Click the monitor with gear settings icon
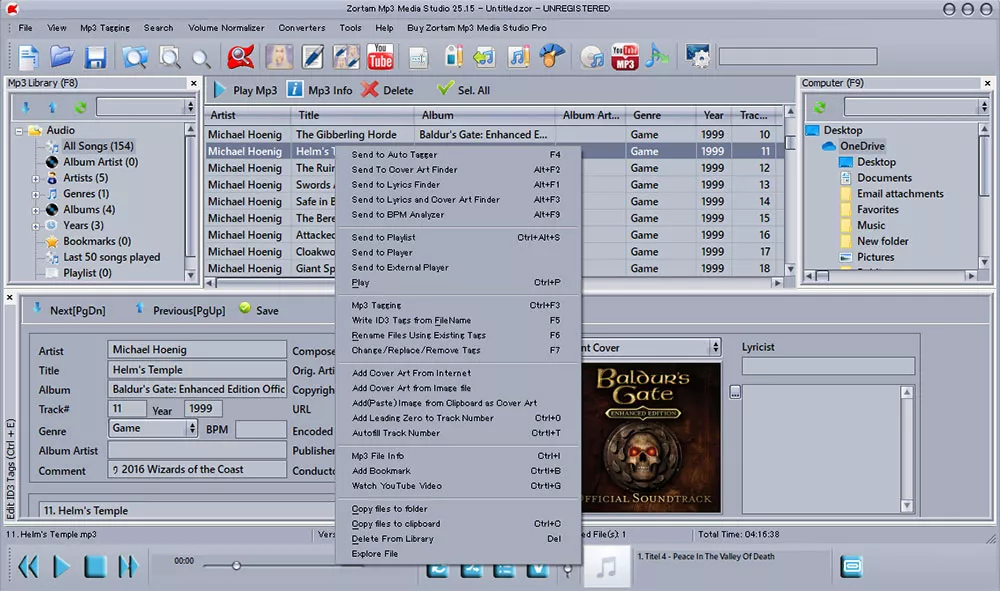This screenshot has height=591, width=1000. 698,56
